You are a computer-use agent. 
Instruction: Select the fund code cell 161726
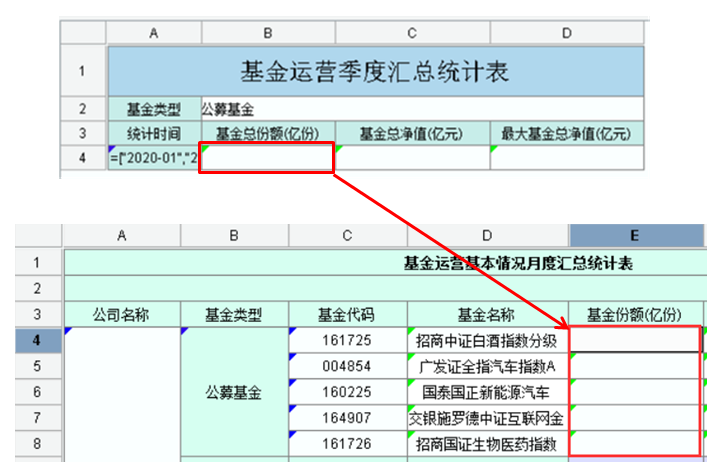coord(347,442)
